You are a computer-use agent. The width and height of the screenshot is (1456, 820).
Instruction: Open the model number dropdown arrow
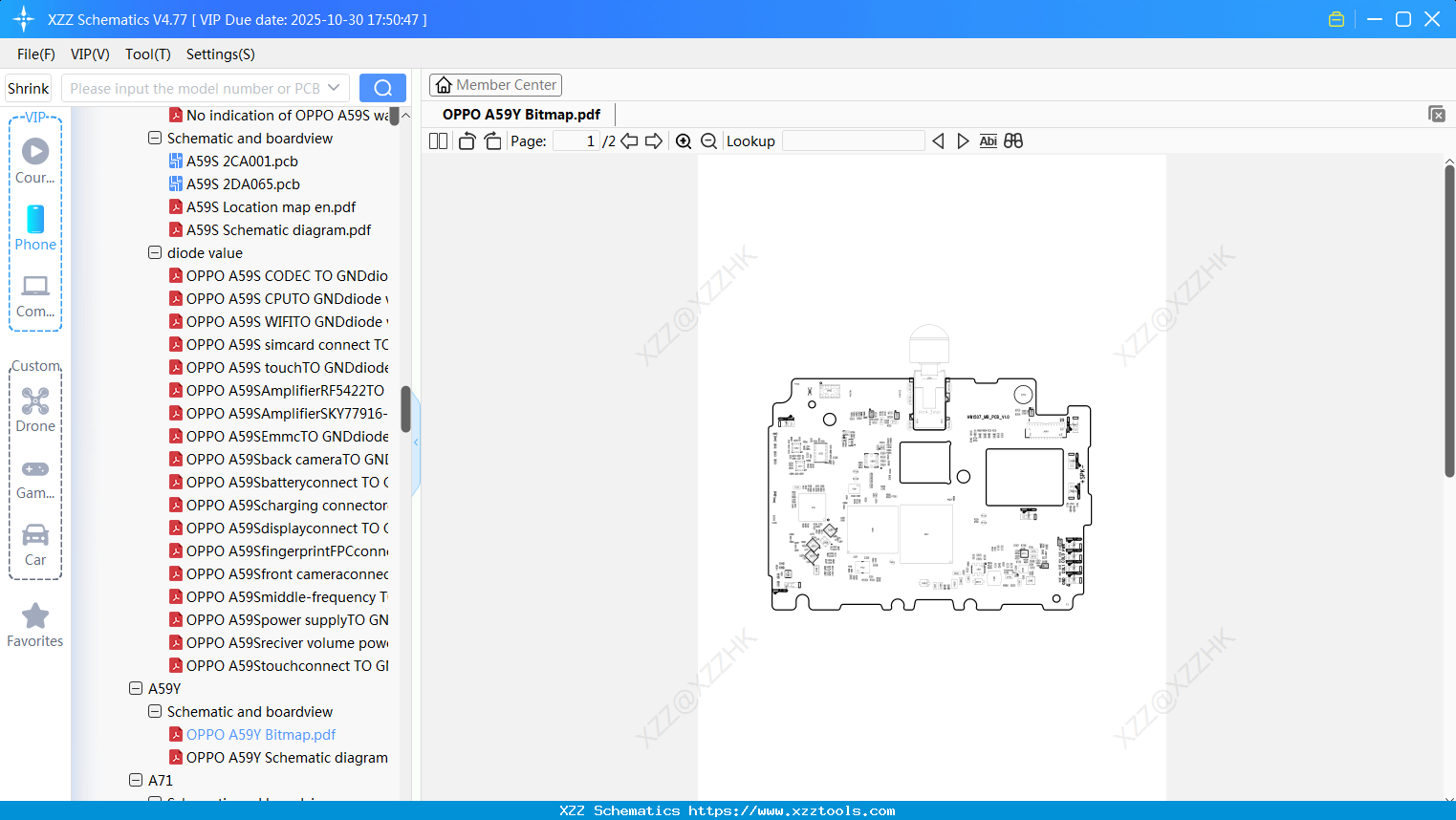click(x=334, y=88)
